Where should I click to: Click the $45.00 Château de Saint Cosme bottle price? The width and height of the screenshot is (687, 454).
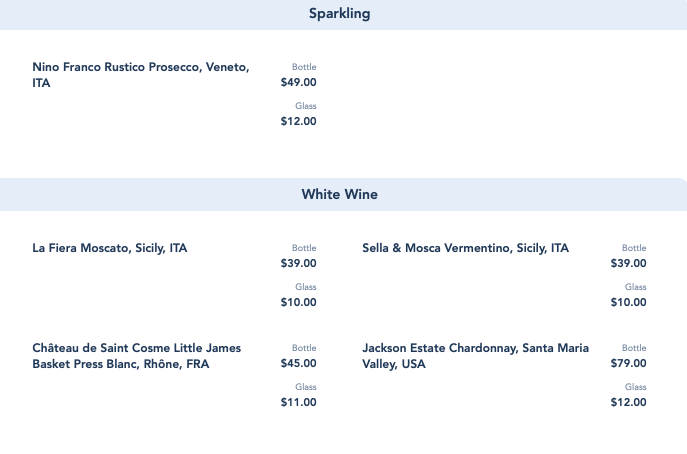298,364
